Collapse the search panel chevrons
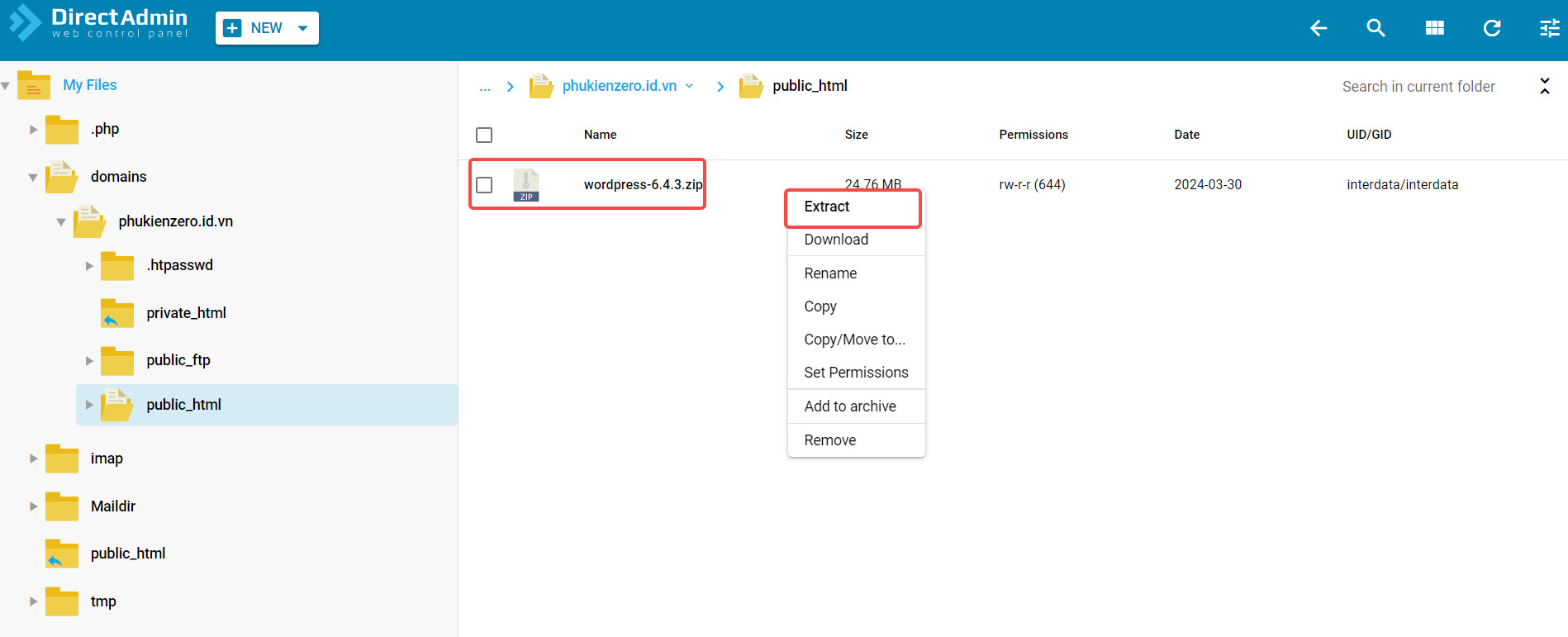1568x637 pixels. 1544,86
